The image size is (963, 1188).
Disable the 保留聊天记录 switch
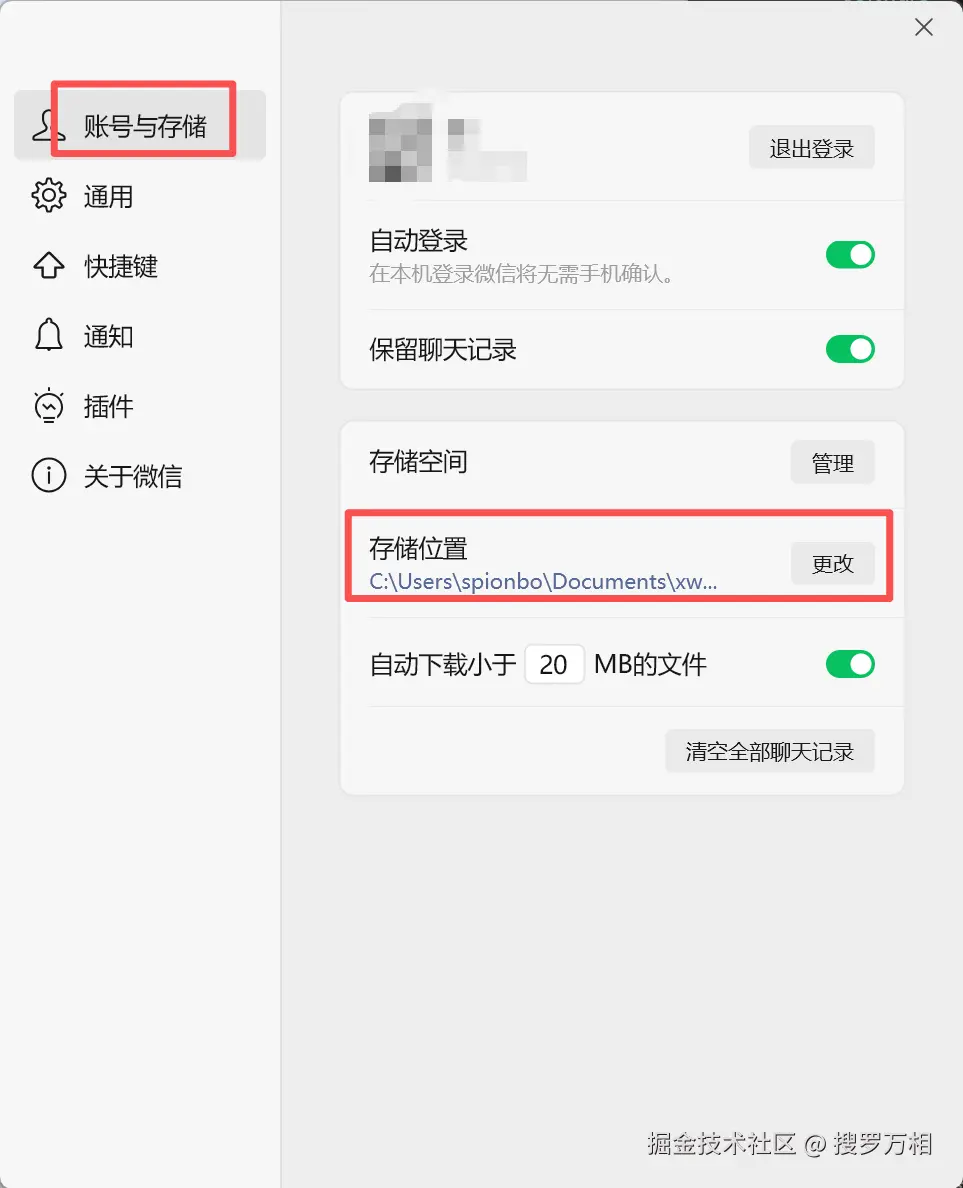tap(850, 349)
